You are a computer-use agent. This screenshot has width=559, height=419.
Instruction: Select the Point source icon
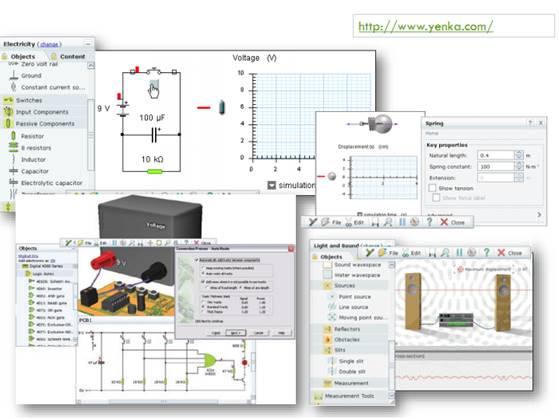[332, 297]
